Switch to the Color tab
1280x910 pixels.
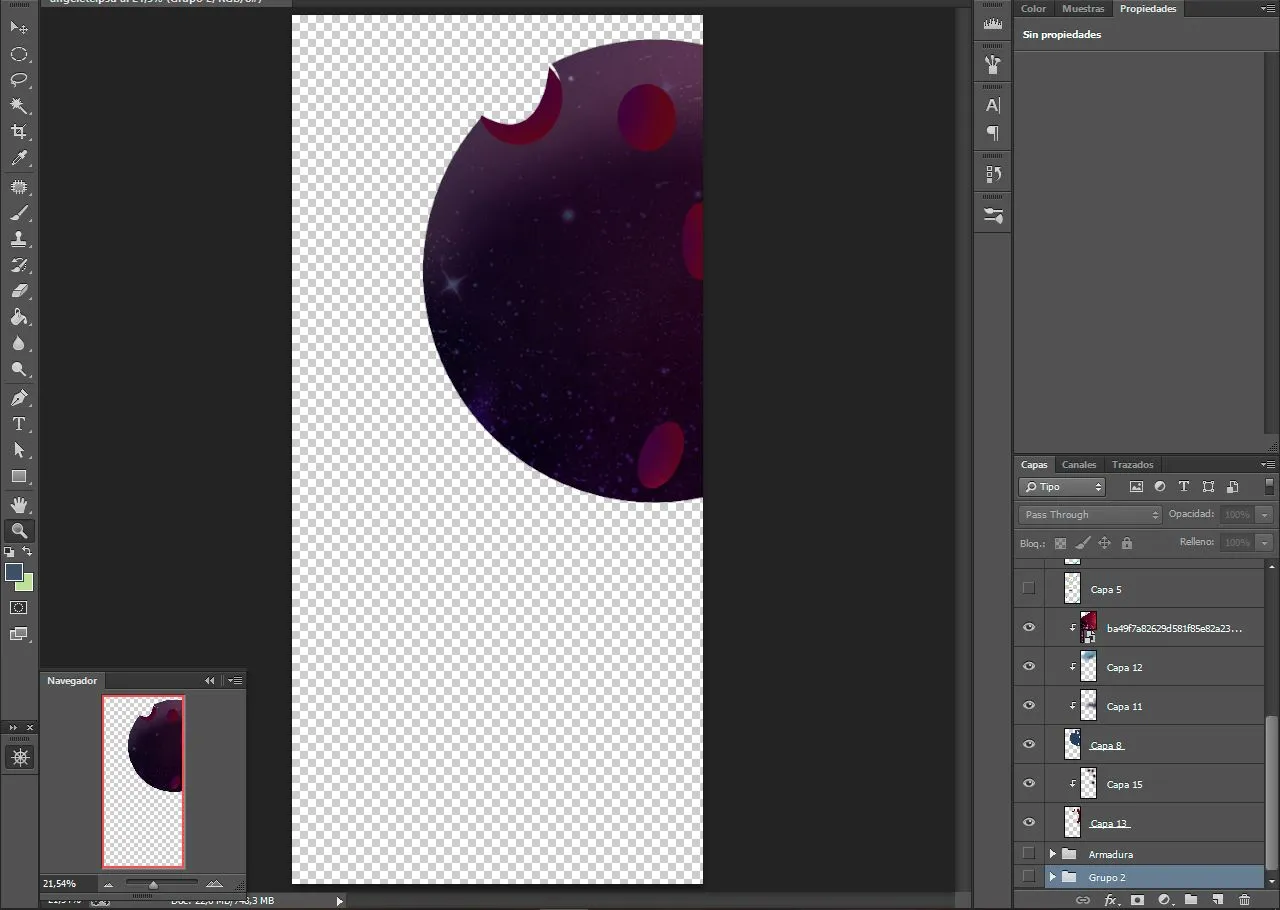1034,8
